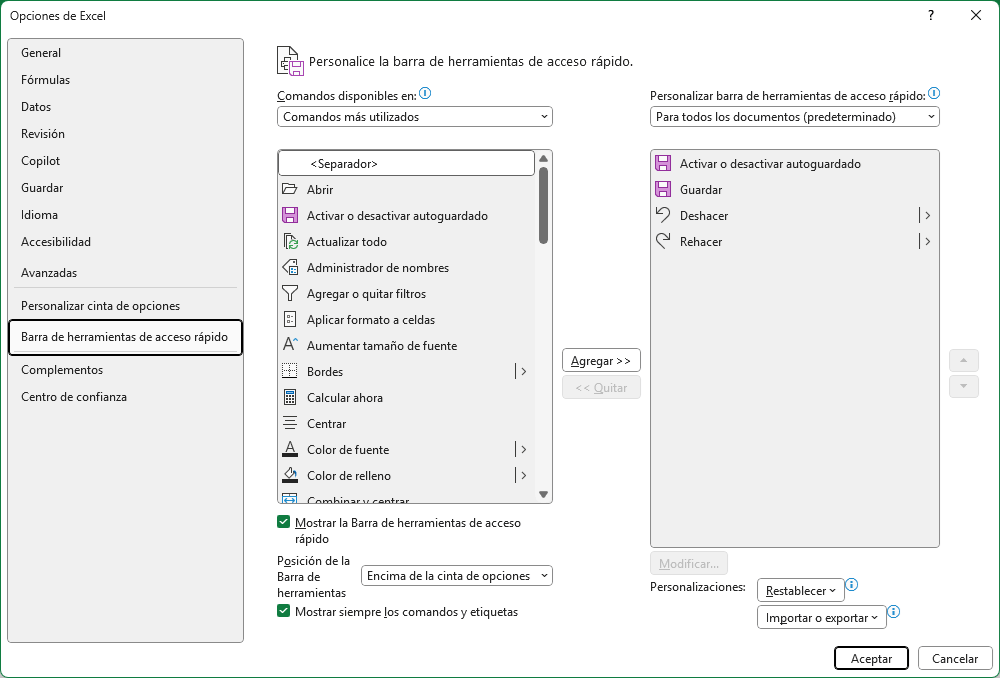Click the autoguardado icon in the left commands list

[x=290, y=216]
